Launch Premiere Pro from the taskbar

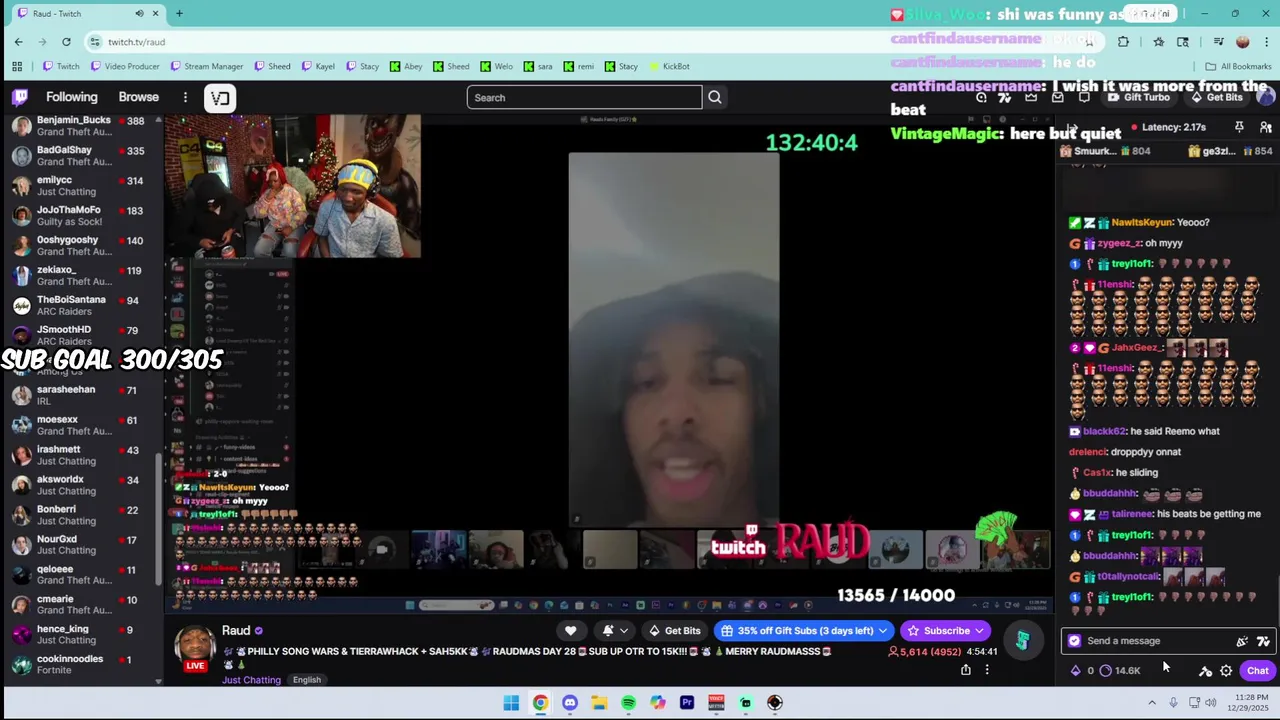[687, 703]
